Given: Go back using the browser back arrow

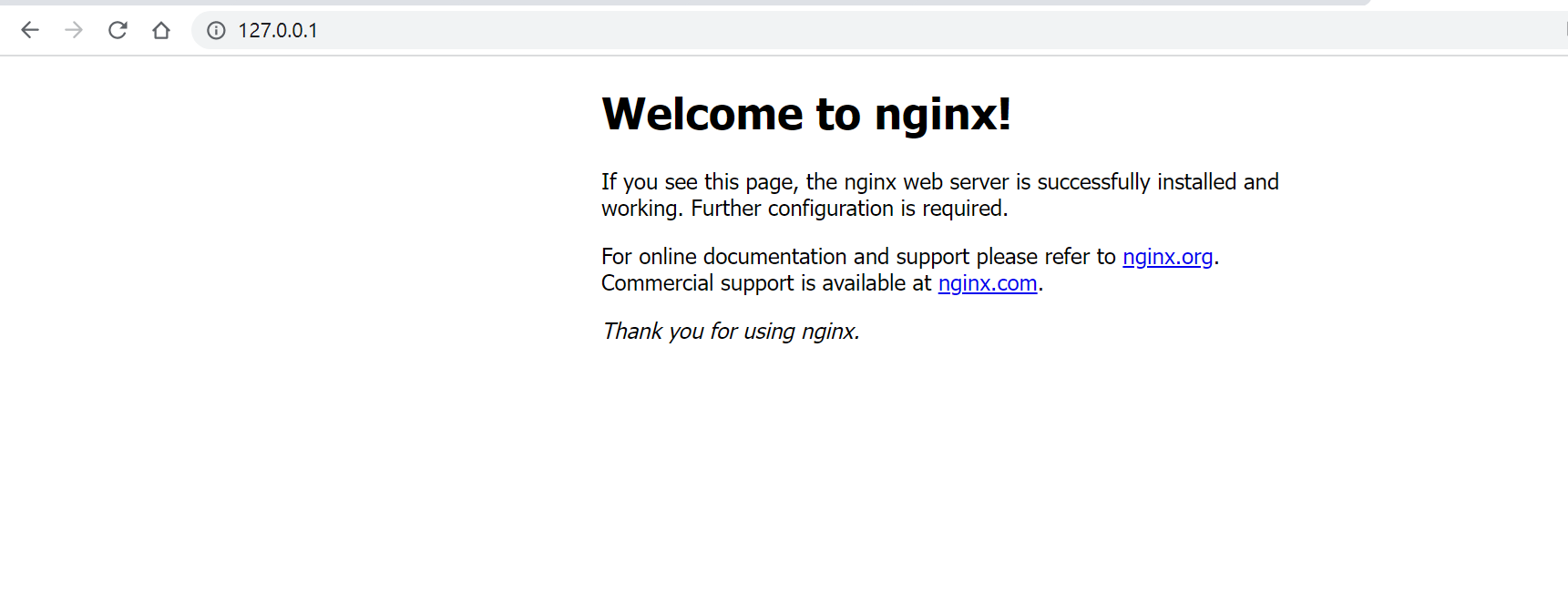Looking at the screenshot, I should click(x=30, y=30).
